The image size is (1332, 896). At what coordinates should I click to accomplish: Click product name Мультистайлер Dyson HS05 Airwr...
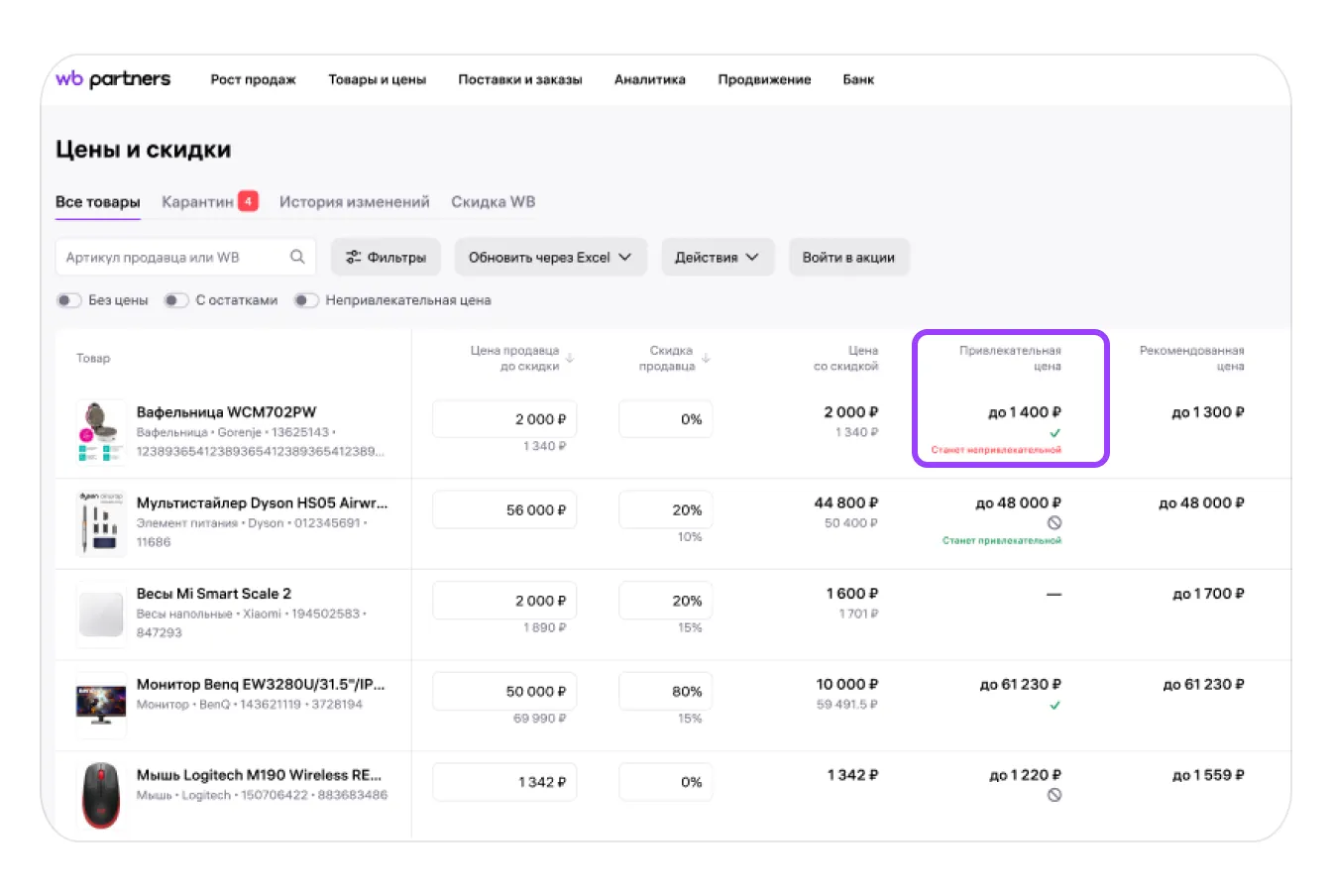tap(263, 503)
